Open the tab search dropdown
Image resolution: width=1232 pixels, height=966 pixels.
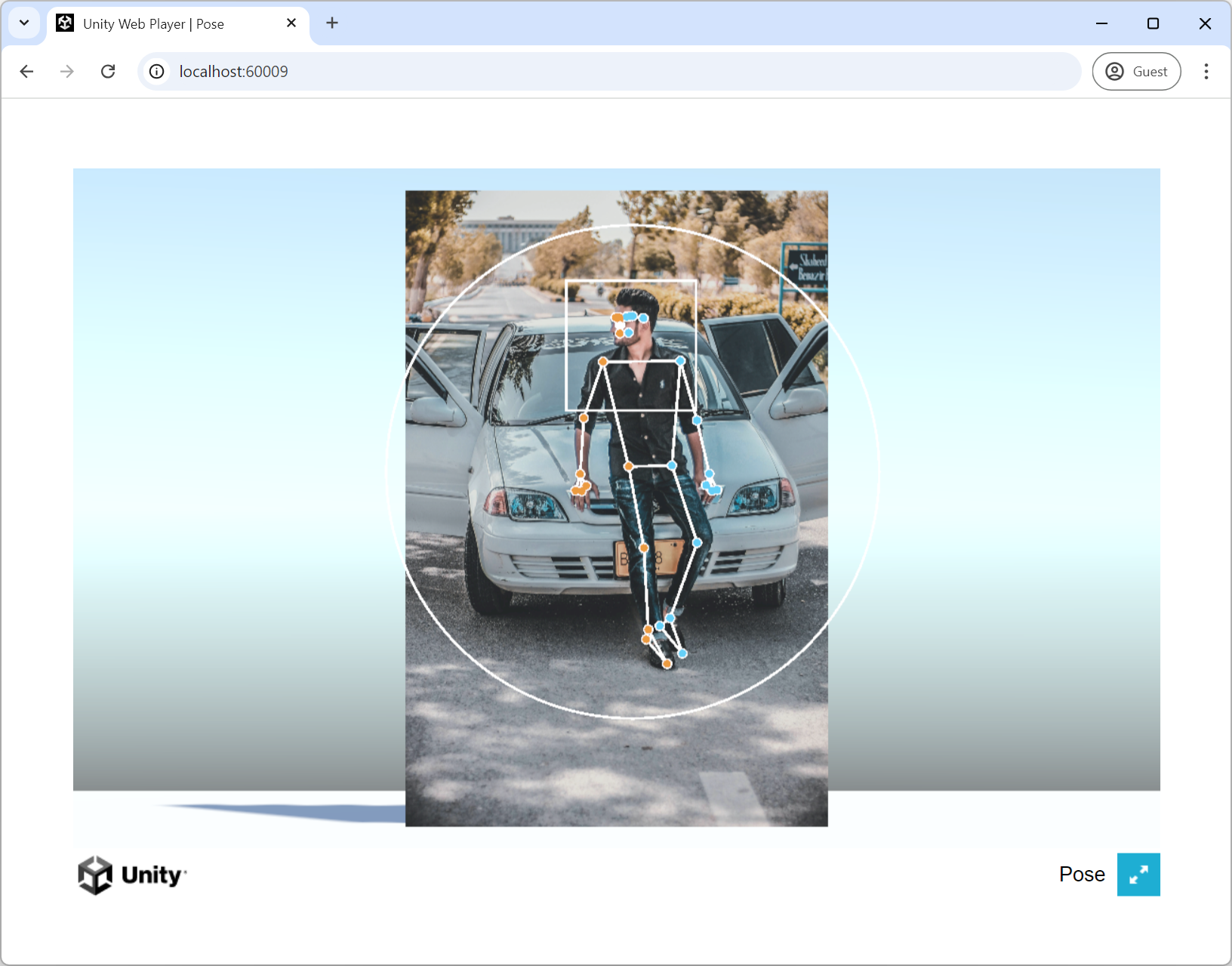point(23,23)
